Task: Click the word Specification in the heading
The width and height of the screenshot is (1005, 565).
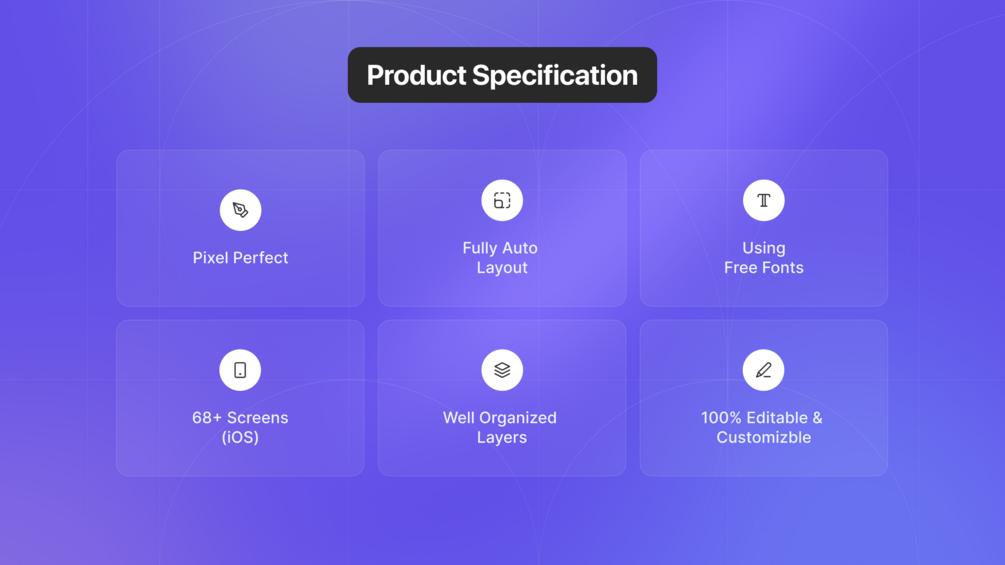Action: coord(555,76)
